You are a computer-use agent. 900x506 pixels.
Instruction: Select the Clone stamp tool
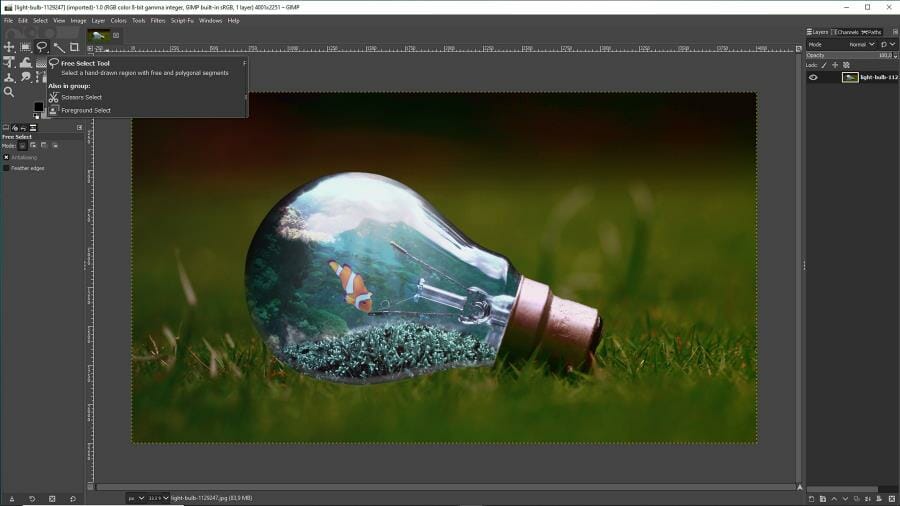pyautogui.click(x=9, y=77)
